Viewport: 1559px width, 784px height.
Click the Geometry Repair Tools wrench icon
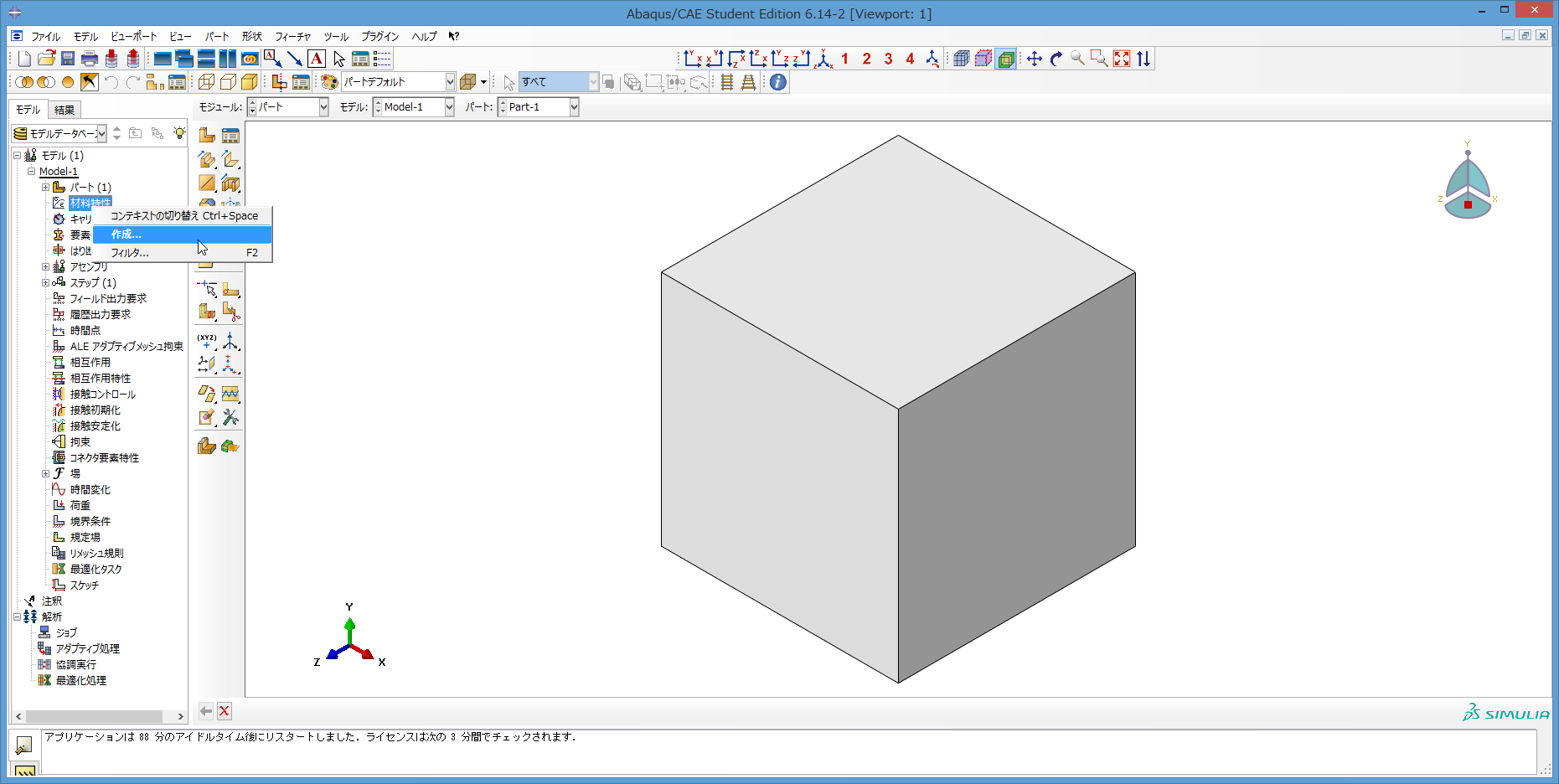click(230, 417)
